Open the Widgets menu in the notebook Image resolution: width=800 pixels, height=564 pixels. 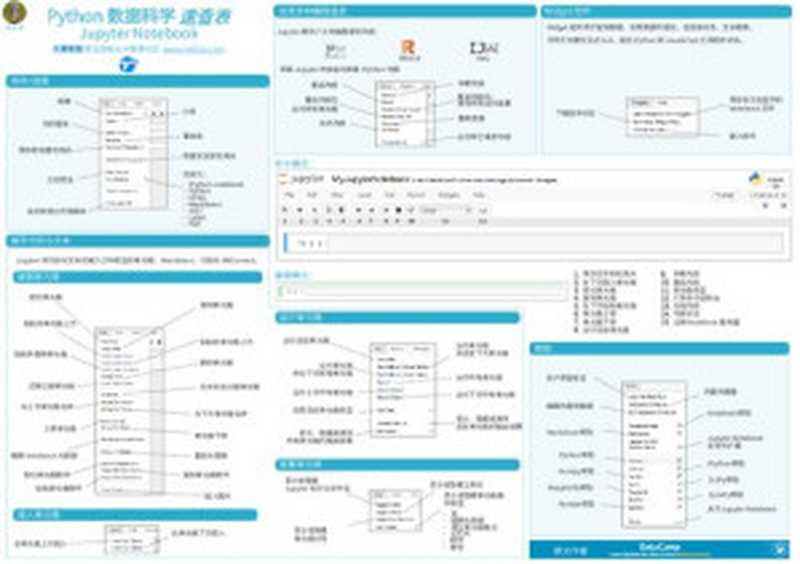(x=449, y=195)
